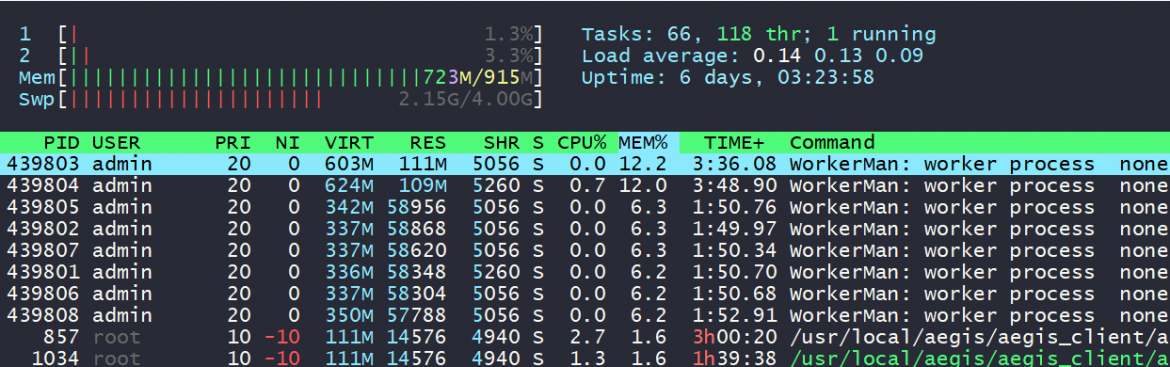This screenshot has width=1170, height=367.
Task: Sort processes by the MEM% column header
Action: [647, 142]
